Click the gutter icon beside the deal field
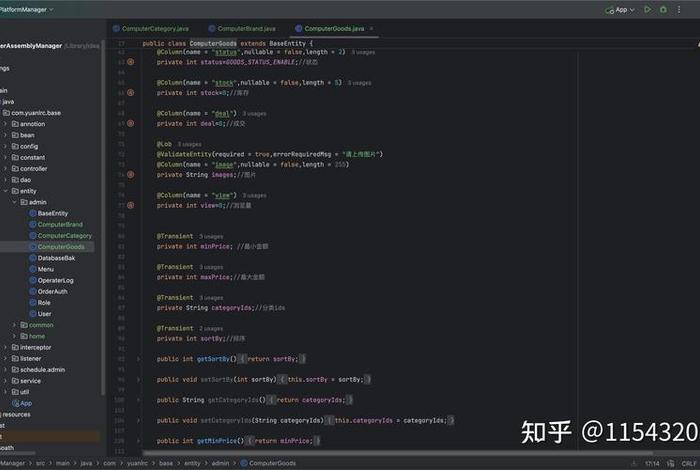The image size is (700, 470). click(130, 123)
